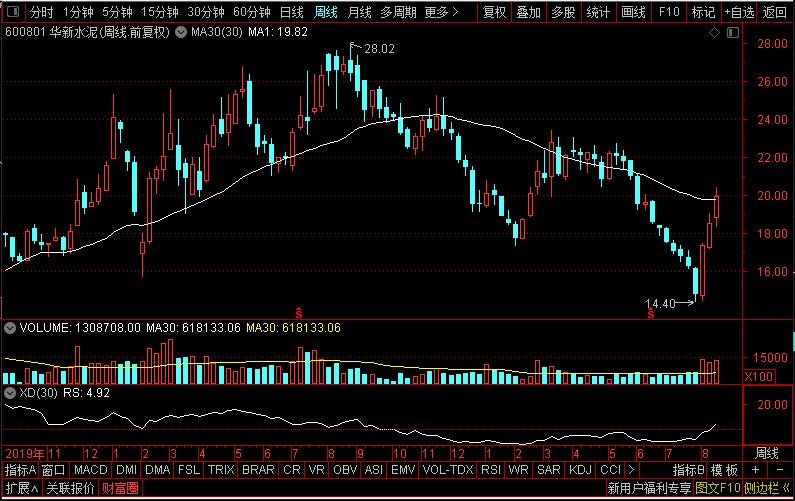Switch sub-chart to EMV indicator
The width and height of the screenshot is (795, 501).
tap(403, 470)
